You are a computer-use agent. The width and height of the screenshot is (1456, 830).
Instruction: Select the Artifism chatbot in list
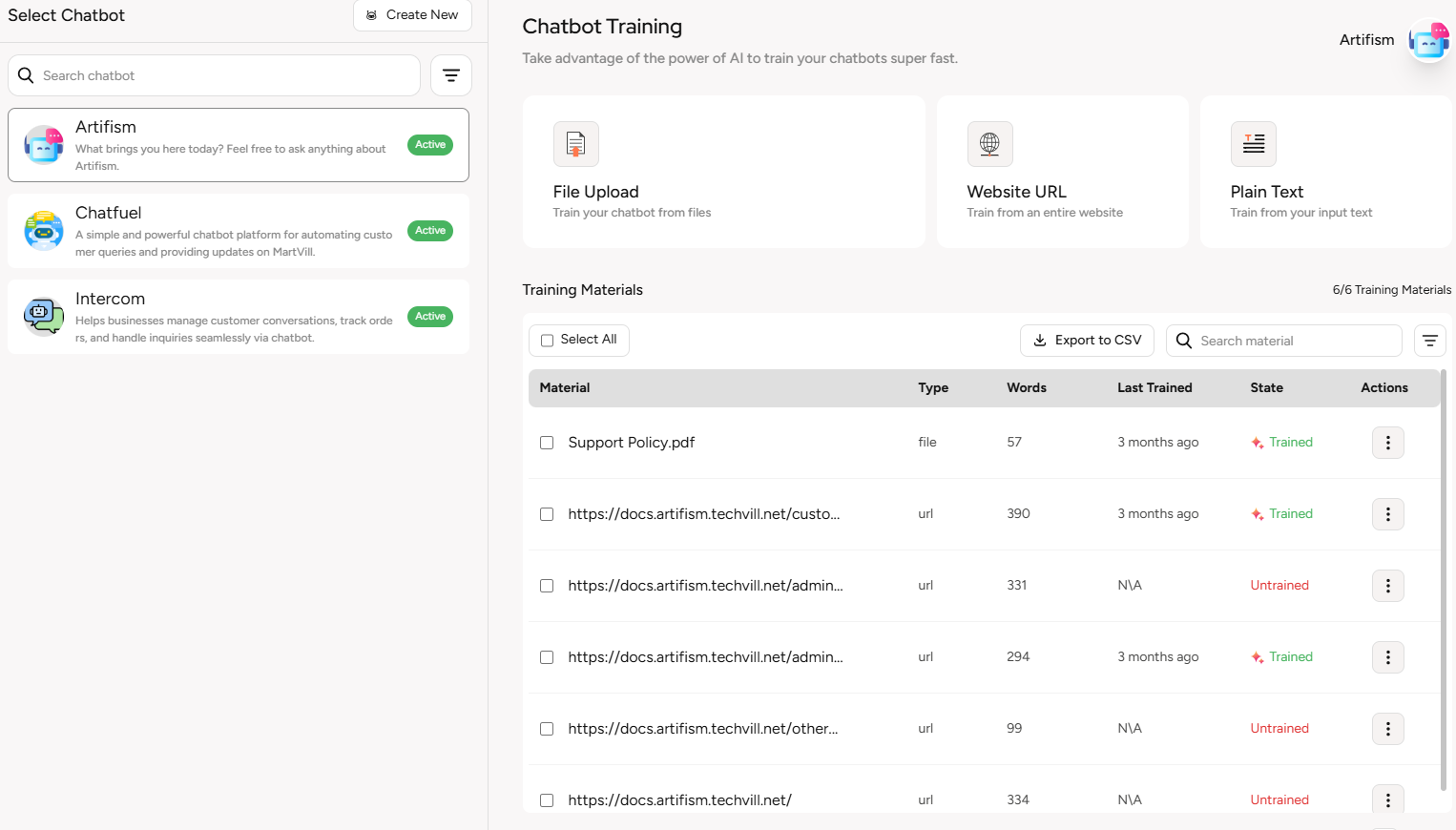point(239,145)
